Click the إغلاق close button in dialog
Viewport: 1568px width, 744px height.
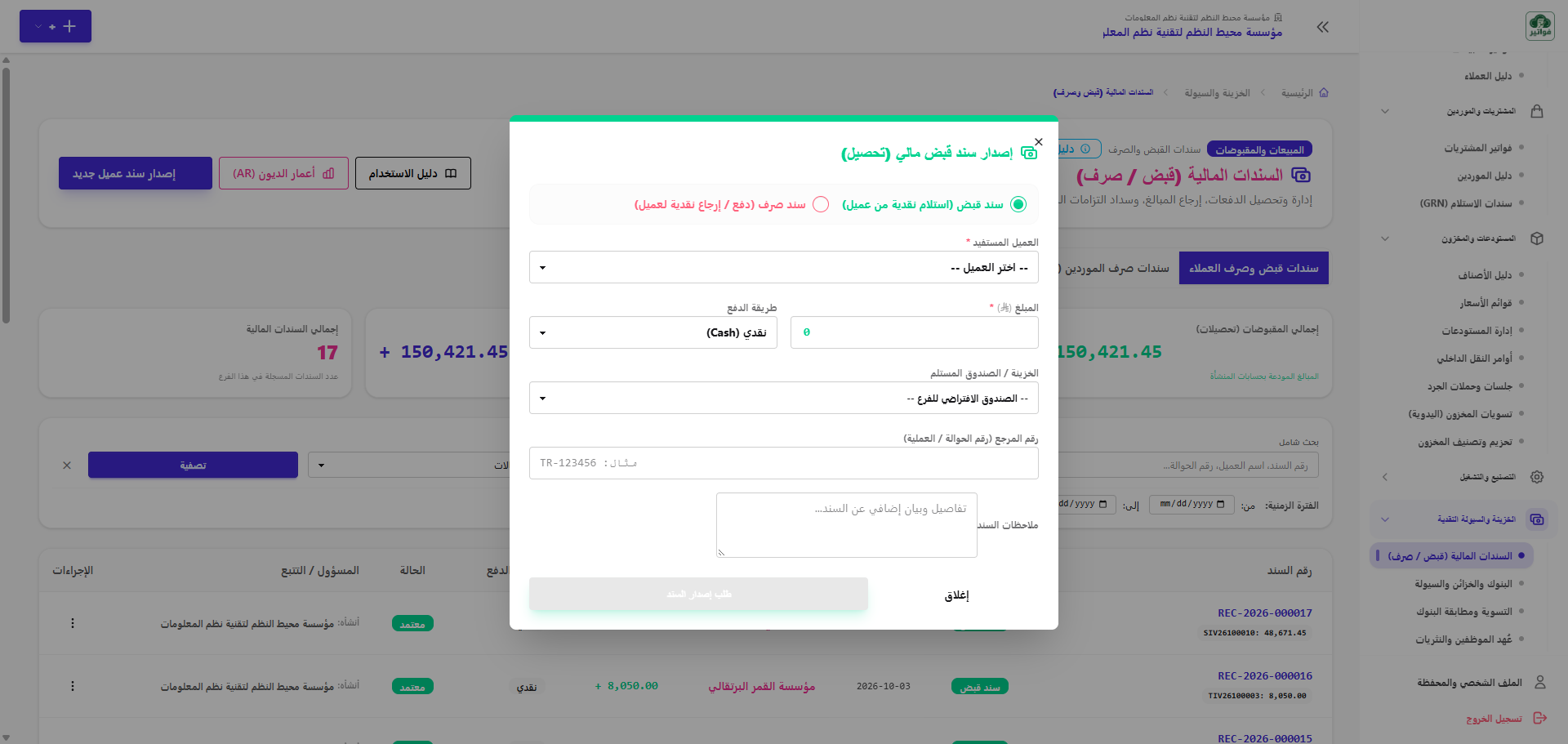click(956, 595)
